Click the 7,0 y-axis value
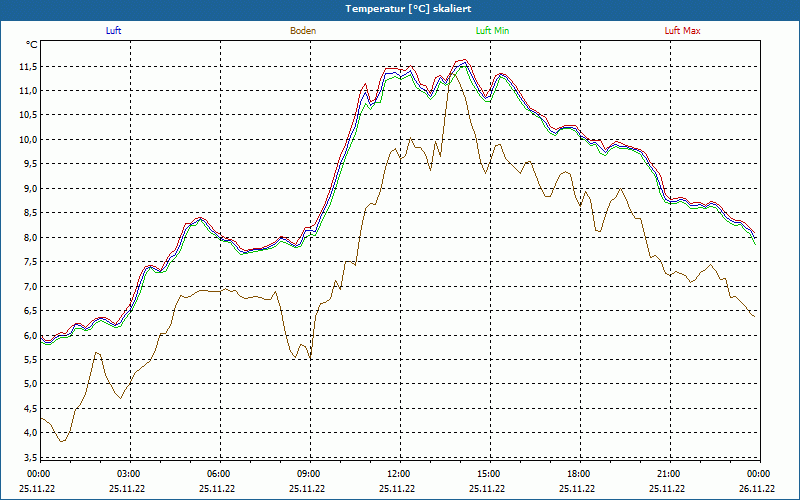800x500 pixels. click(30, 287)
